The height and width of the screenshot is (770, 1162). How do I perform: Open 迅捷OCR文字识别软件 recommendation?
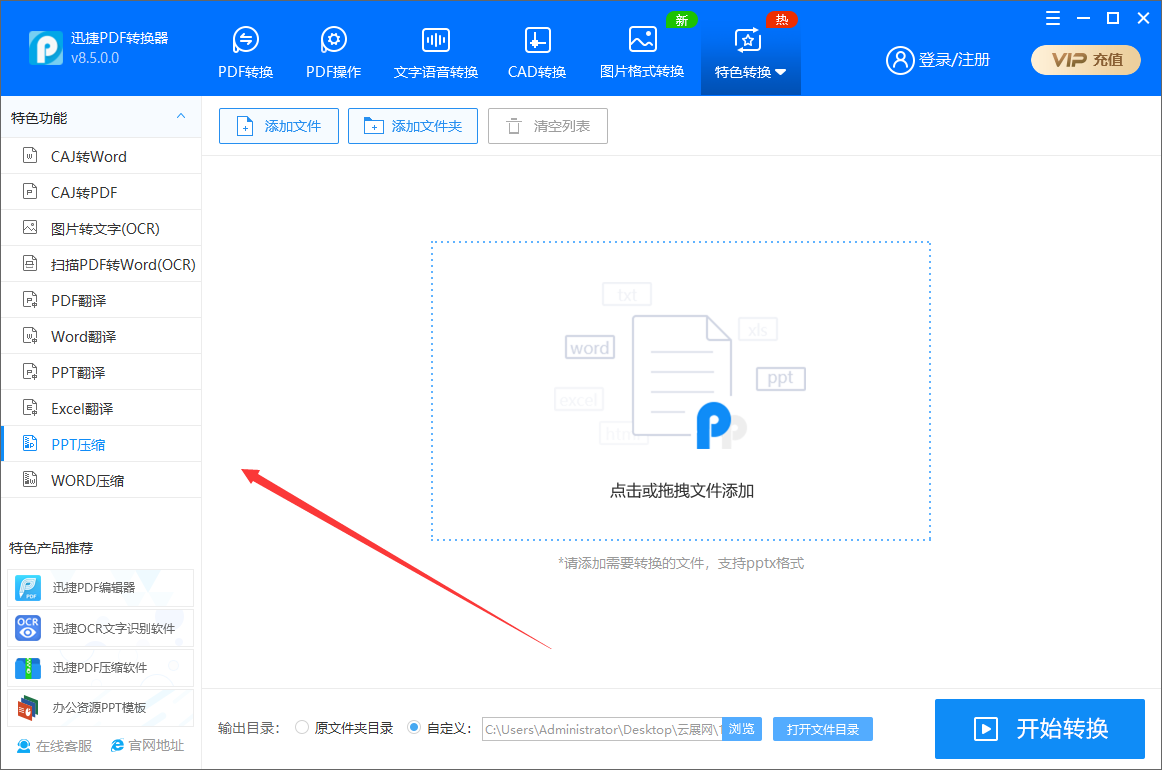(x=100, y=628)
